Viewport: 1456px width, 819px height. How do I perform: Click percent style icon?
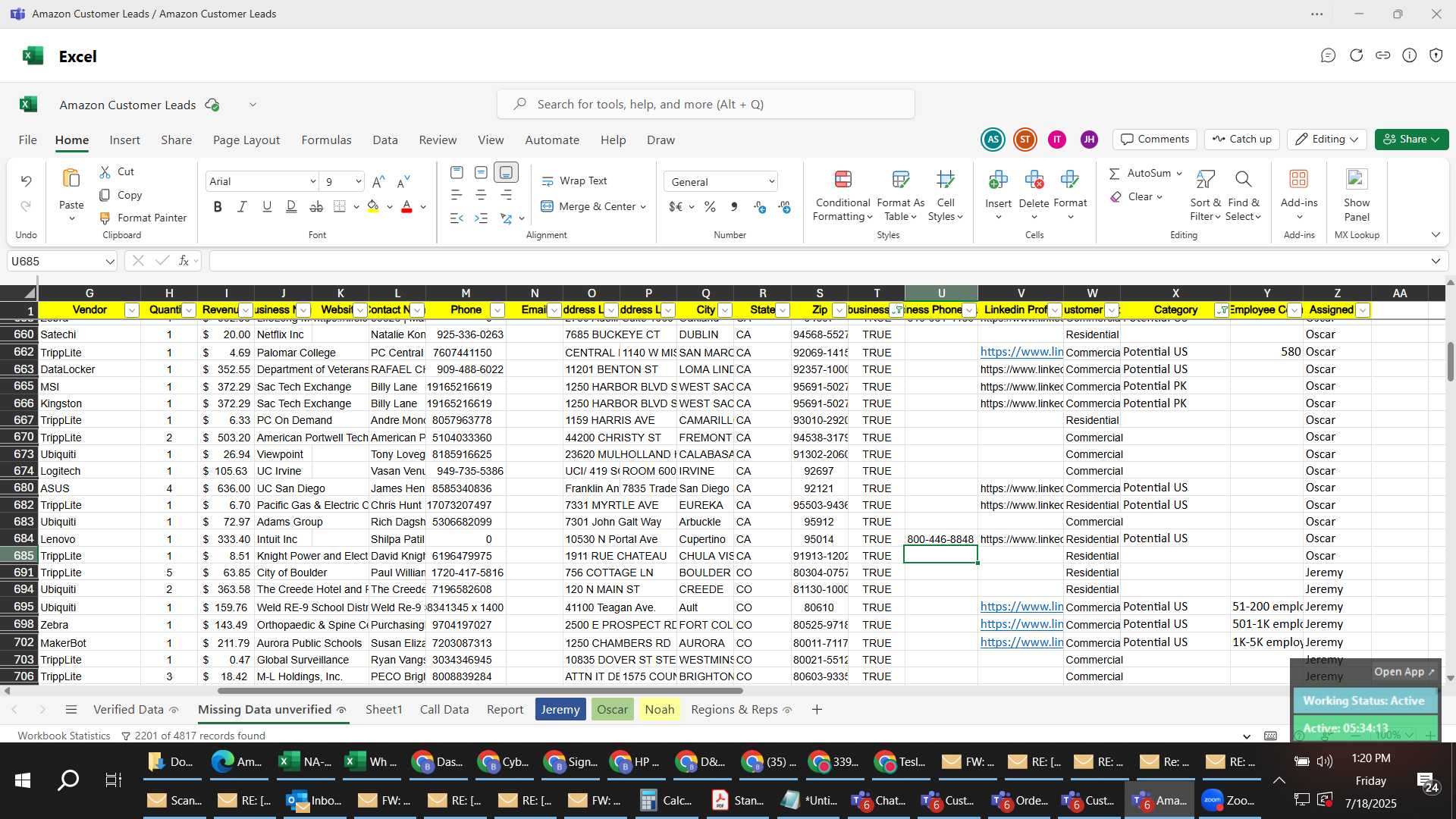click(710, 206)
